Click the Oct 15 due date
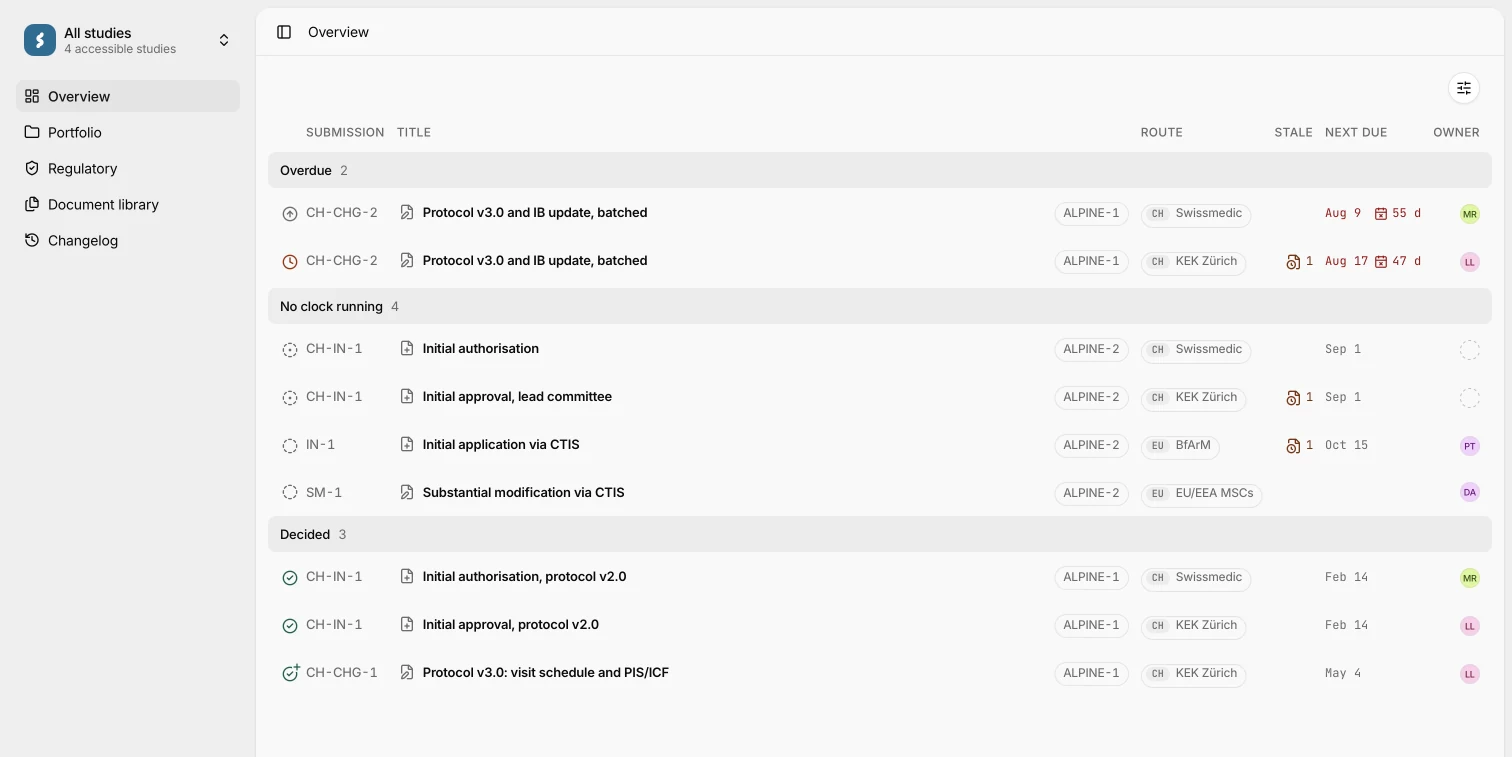Image resolution: width=1512 pixels, height=757 pixels. click(1346, 445)
